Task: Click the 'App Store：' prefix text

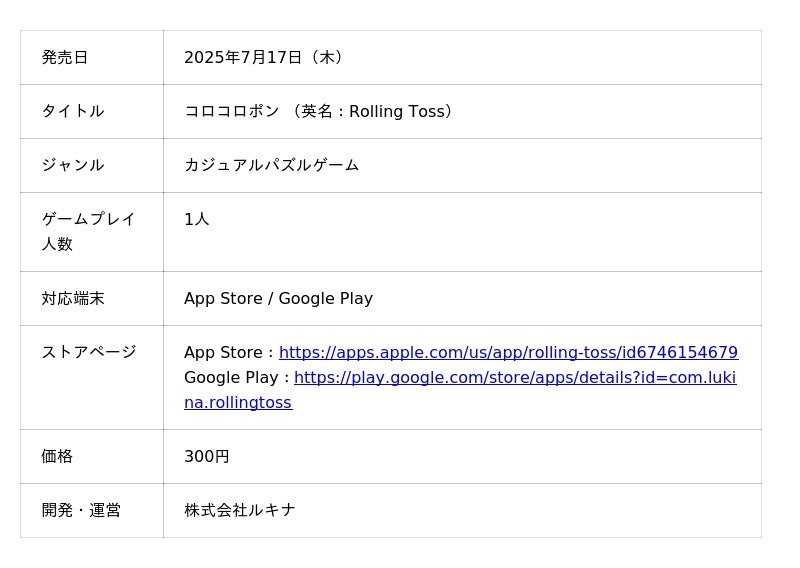Action: [x=230, y=353]
